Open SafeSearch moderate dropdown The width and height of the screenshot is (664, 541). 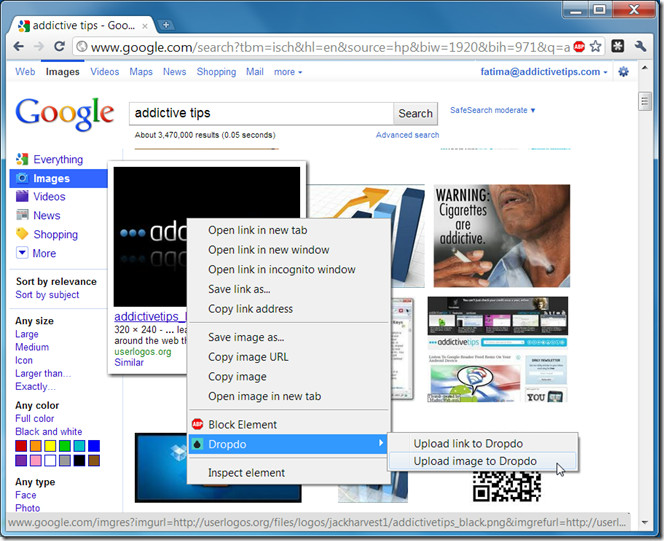[492, 110]
